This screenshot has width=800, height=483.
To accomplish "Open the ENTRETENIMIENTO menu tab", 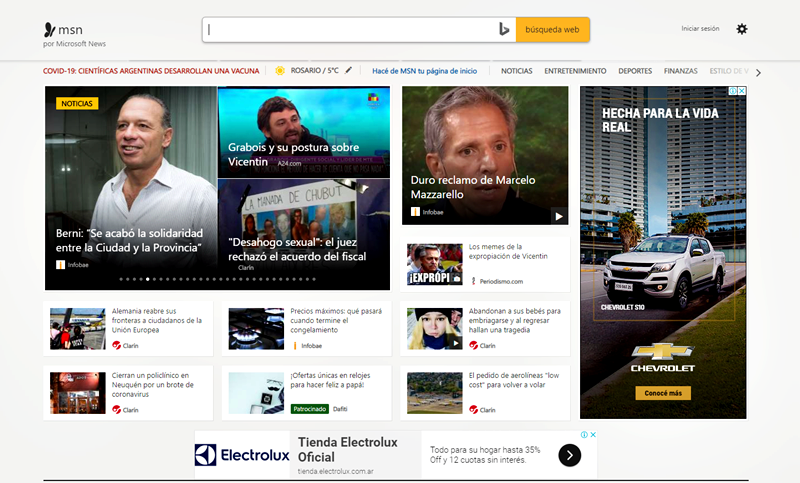I will 575,71.
